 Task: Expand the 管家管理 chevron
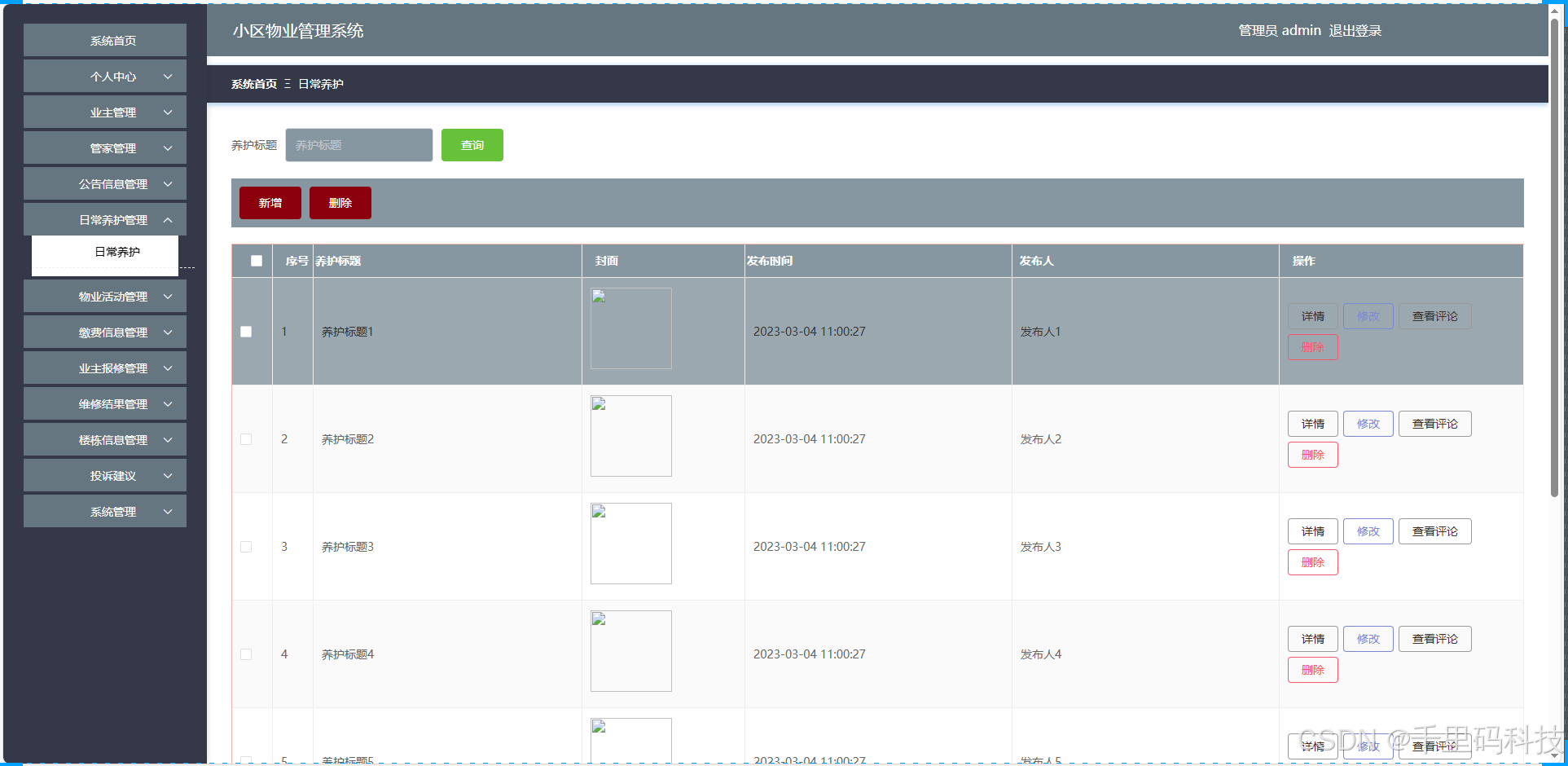tap(168, 148)
